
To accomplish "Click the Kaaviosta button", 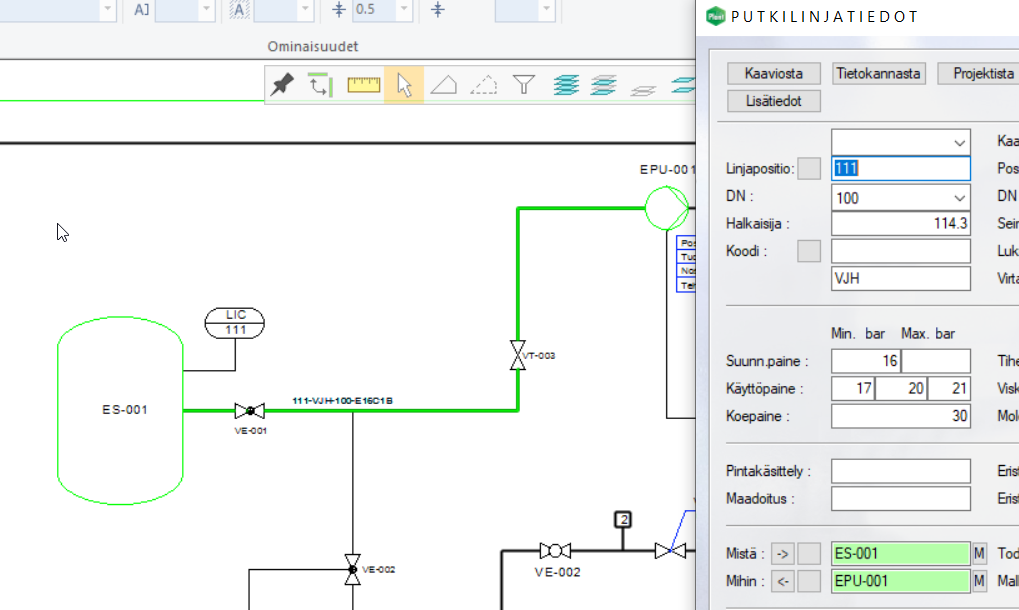I will (x=774, y=73).
